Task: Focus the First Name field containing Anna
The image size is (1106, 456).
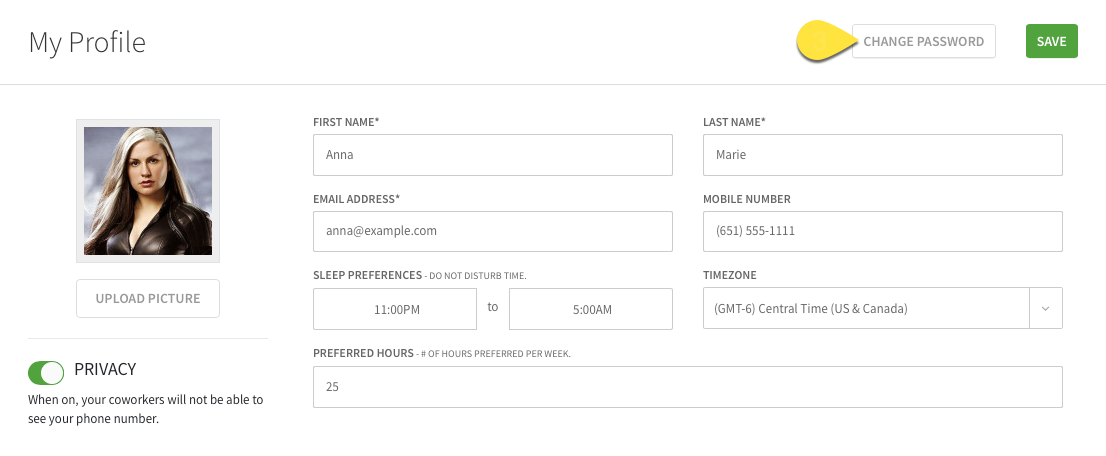Action: tap(492, 155)
